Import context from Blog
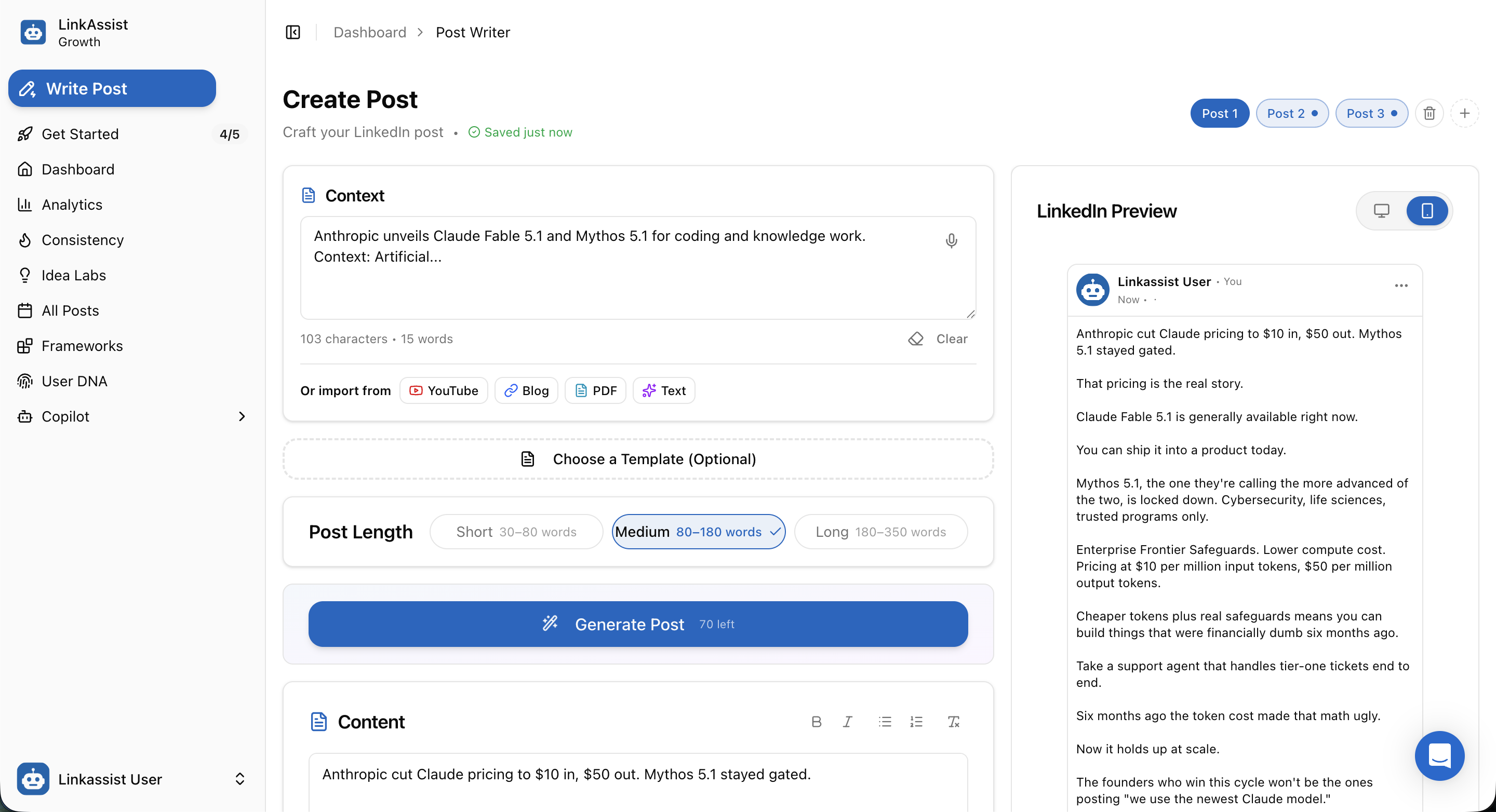Screen dimensions: 1496x812 [x=526, y=390]
